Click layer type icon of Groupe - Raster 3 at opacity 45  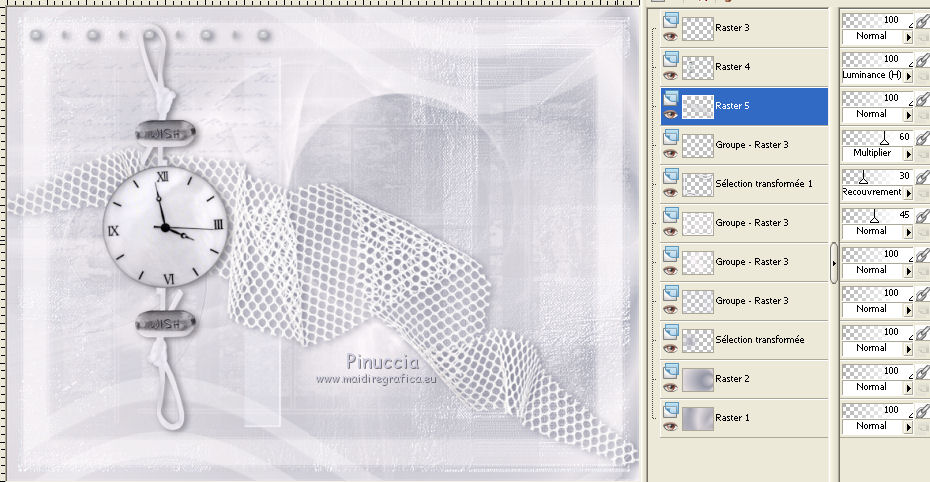click(670, 216)
